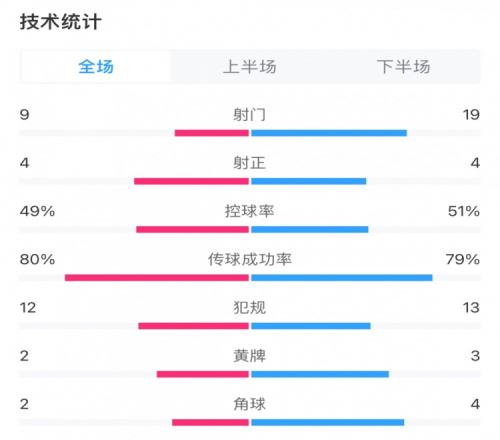Screen dimensions: 500x440
Task: Click the 传球成功率 label
Action: point(250,259)
